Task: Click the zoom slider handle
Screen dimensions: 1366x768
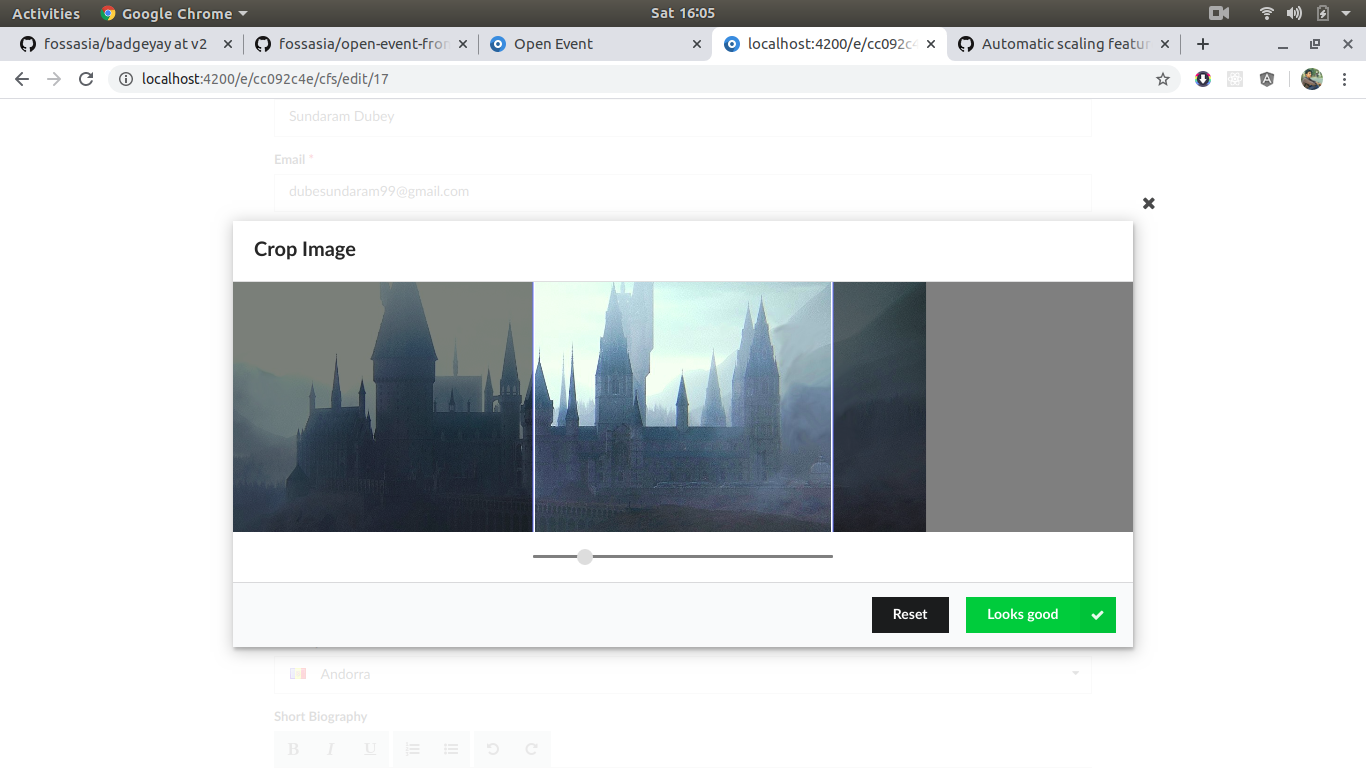Action: 585,556
